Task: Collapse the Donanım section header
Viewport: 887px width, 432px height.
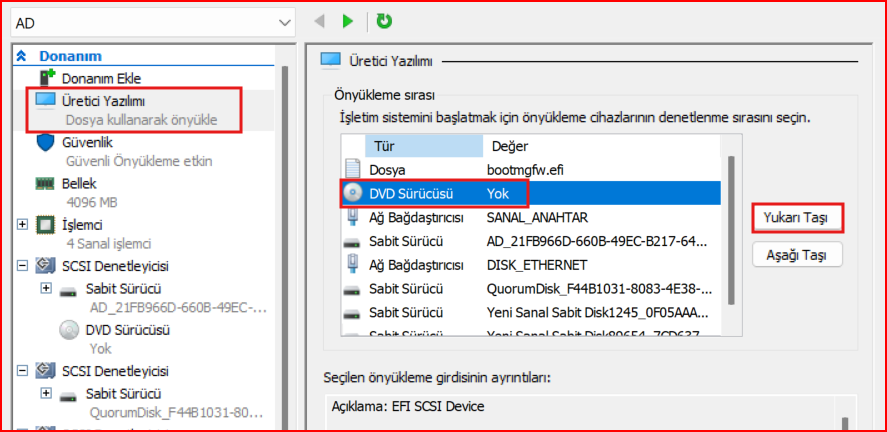Action: 21,56
